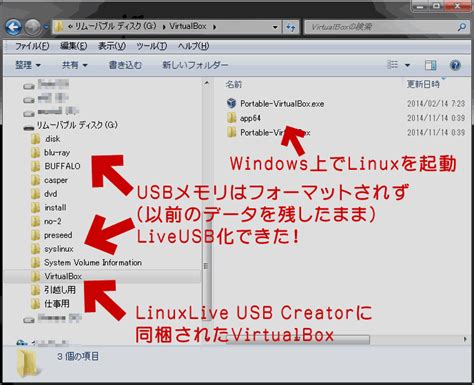The height and width of the screenshot is (385, 474).
Task: Click the no-2 folder icon
Action: pos(36,221)
